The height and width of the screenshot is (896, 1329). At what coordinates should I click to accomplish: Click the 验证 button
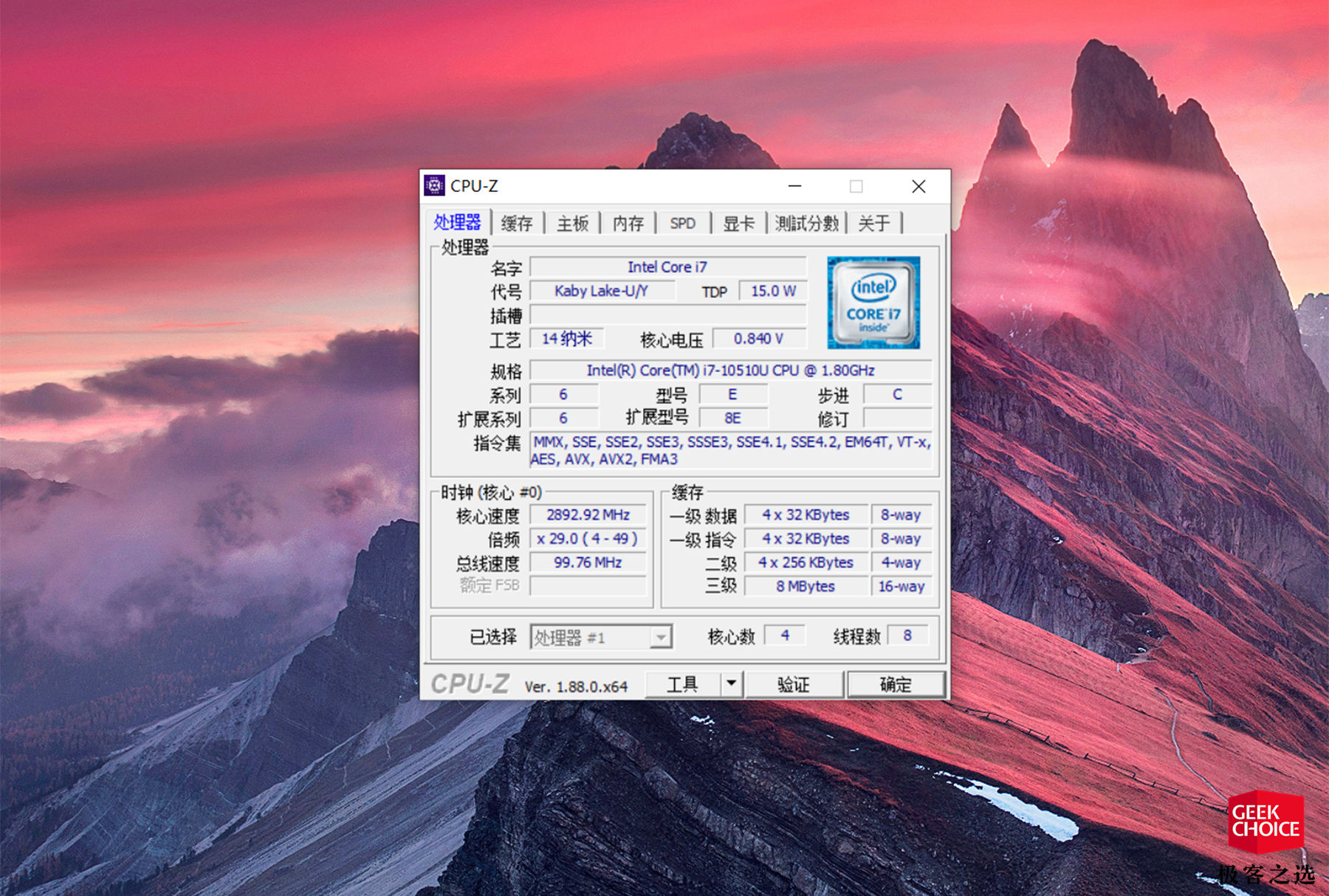[x=794, y=684]
